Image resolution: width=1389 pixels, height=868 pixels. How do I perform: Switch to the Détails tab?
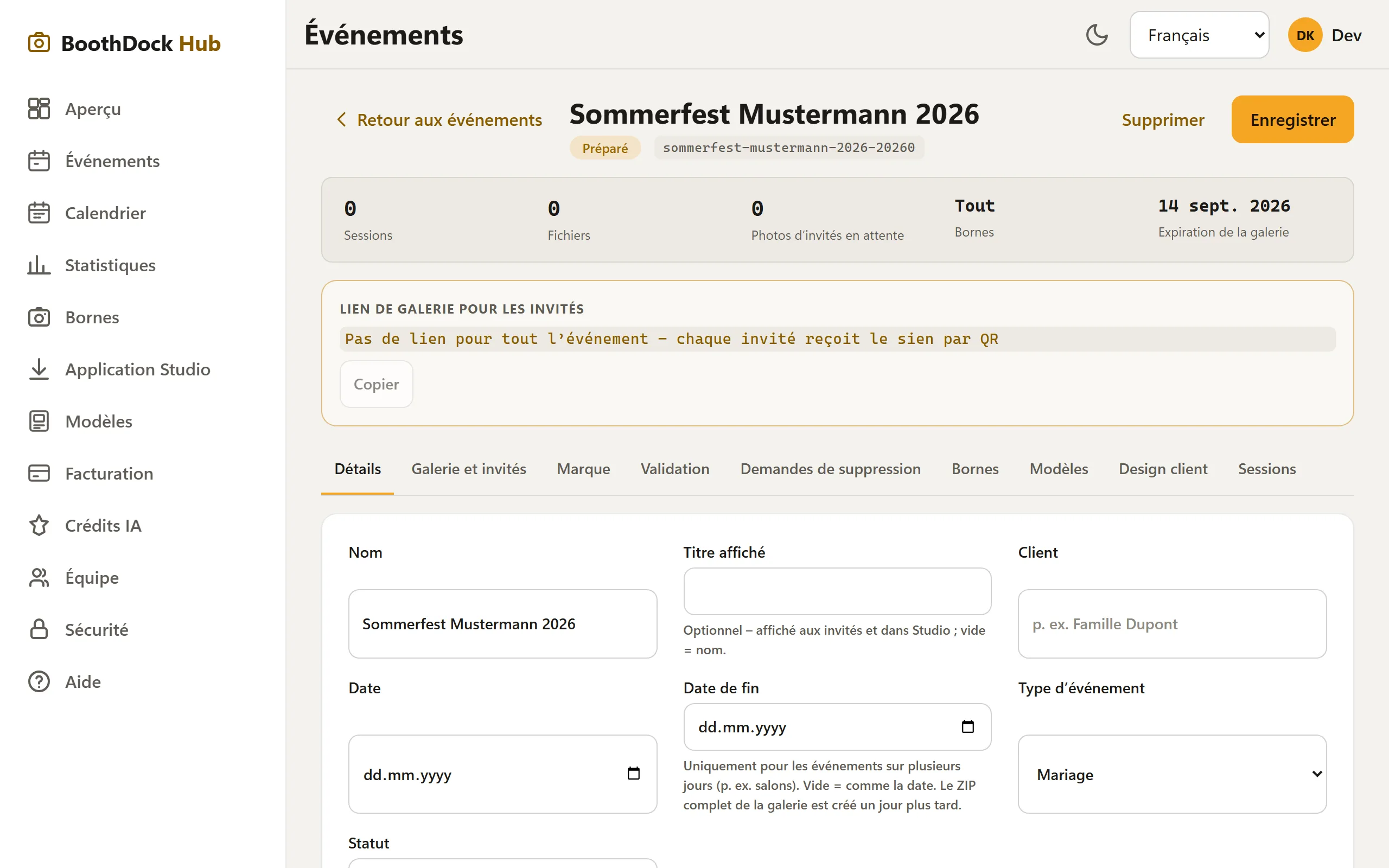click(x=358, y=469)
